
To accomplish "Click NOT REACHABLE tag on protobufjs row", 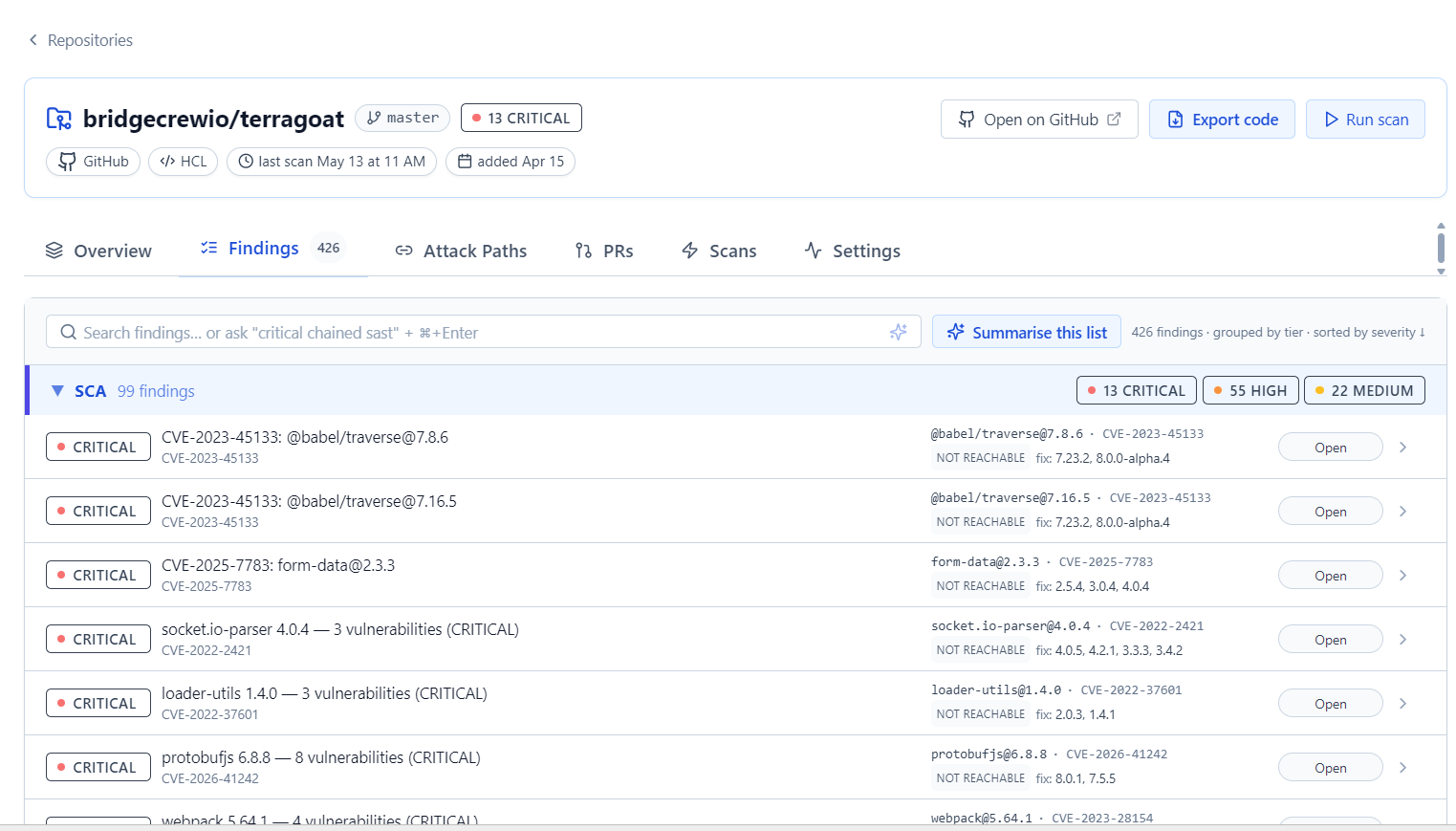I will coord(980,778).
